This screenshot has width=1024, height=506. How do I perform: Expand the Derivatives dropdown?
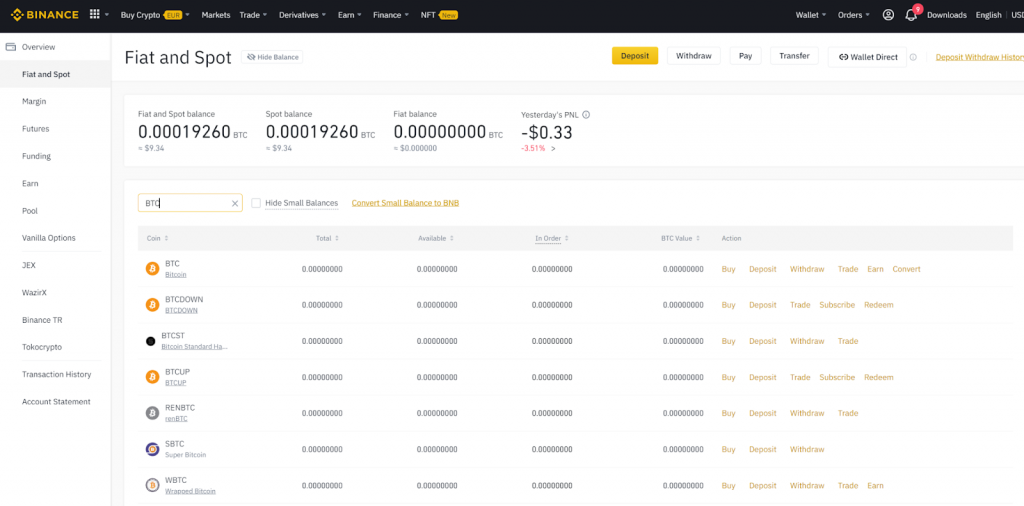303,15
